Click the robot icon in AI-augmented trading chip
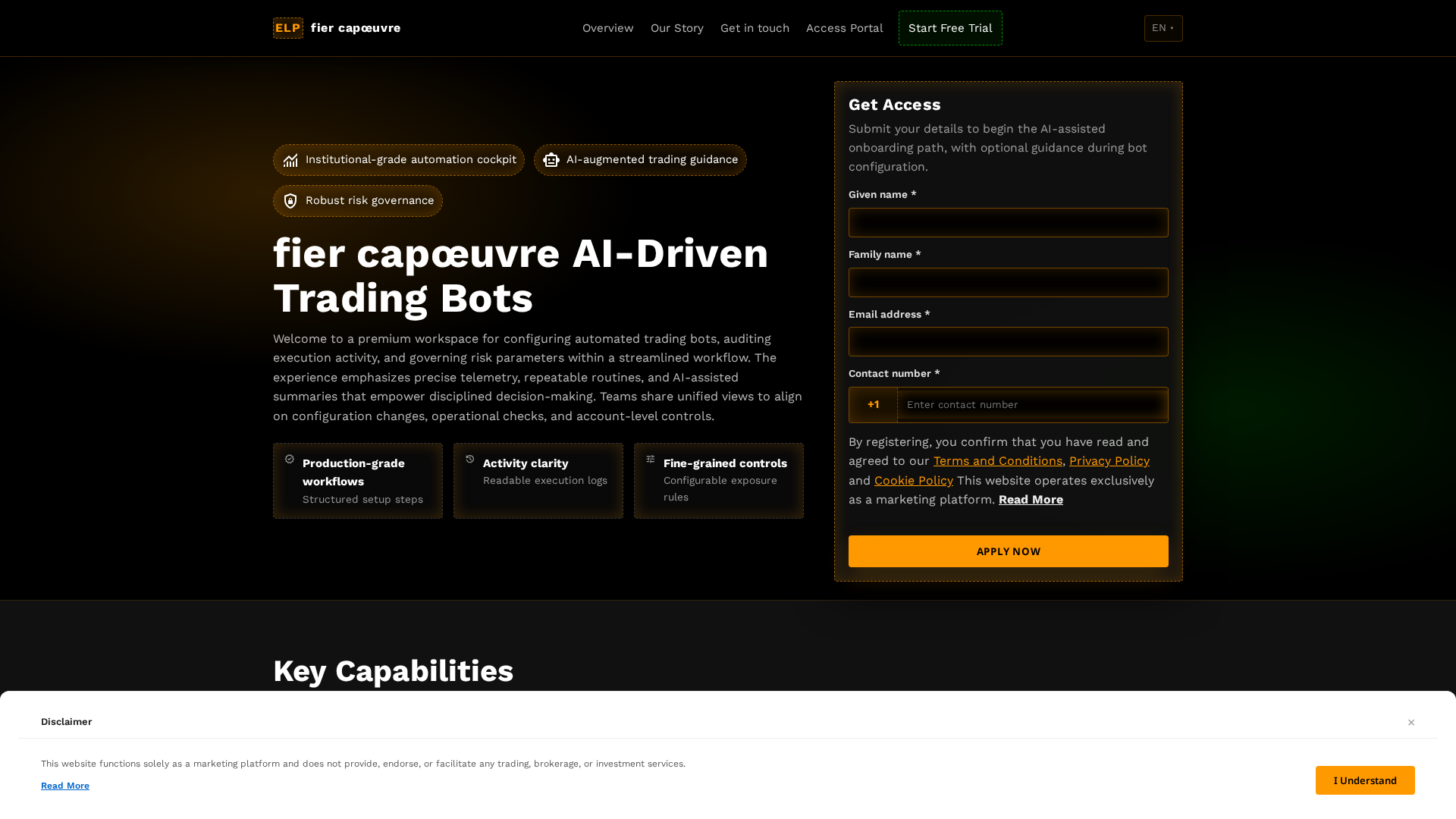The width and height of the screenshot is (1456, 819). pos(551,160)
